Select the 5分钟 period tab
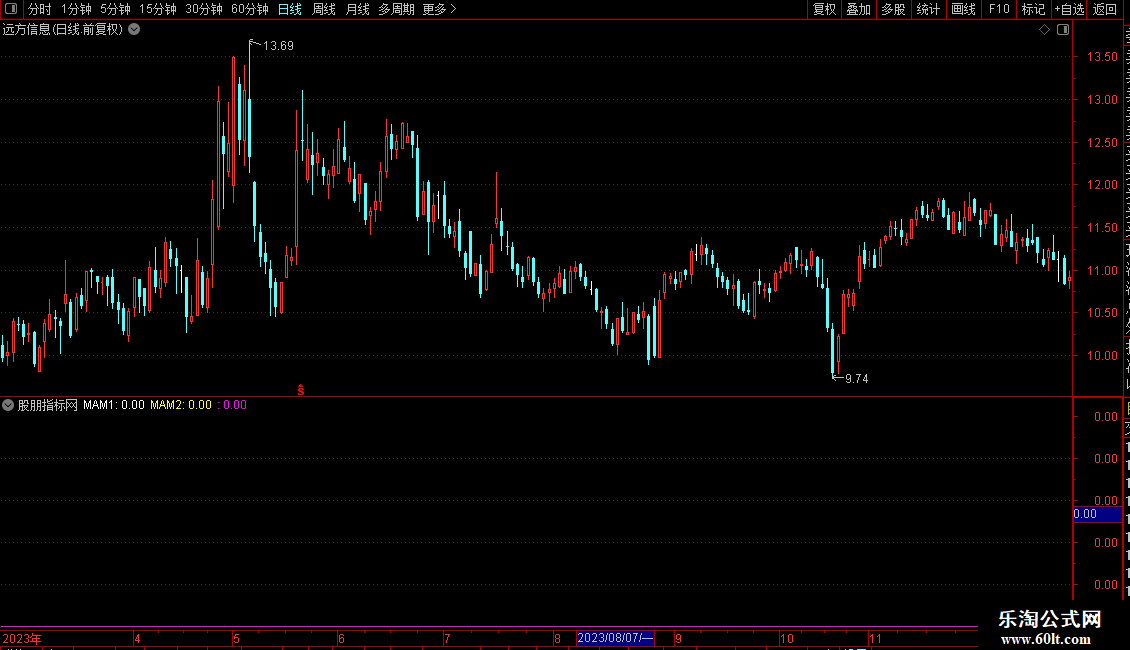Image resolution: width=1130 pixels, height=650 pixels. (x=115, y=9)
